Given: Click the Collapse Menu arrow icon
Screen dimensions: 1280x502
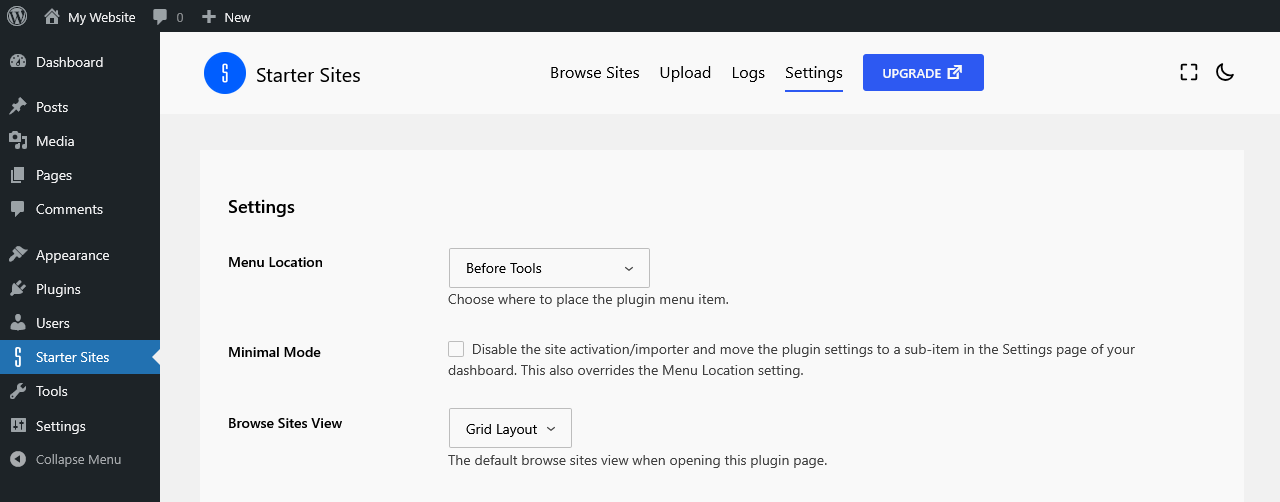Looking at the screenshot, I should point(18,460).
